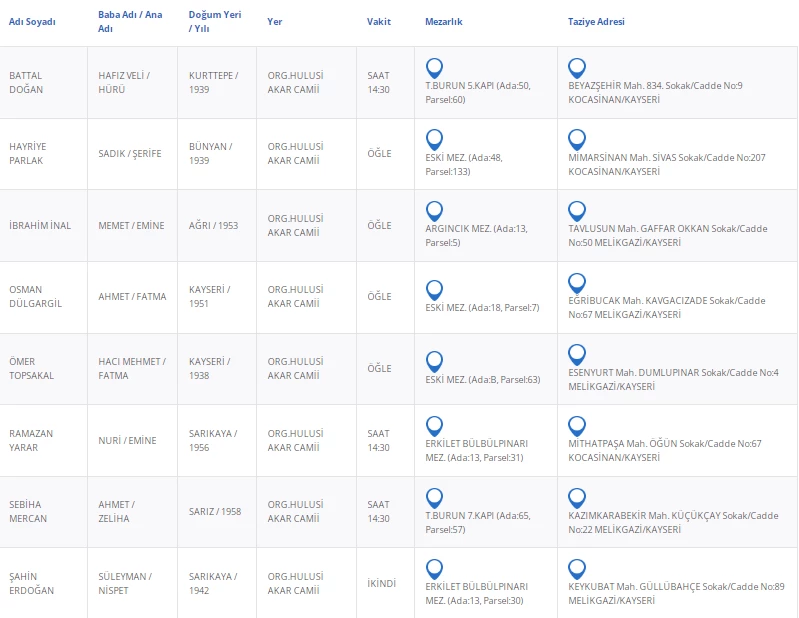The image size is (799, 618).
Task: Open condolence address pin for Hayriye Parlak
Action: point(576,139)
